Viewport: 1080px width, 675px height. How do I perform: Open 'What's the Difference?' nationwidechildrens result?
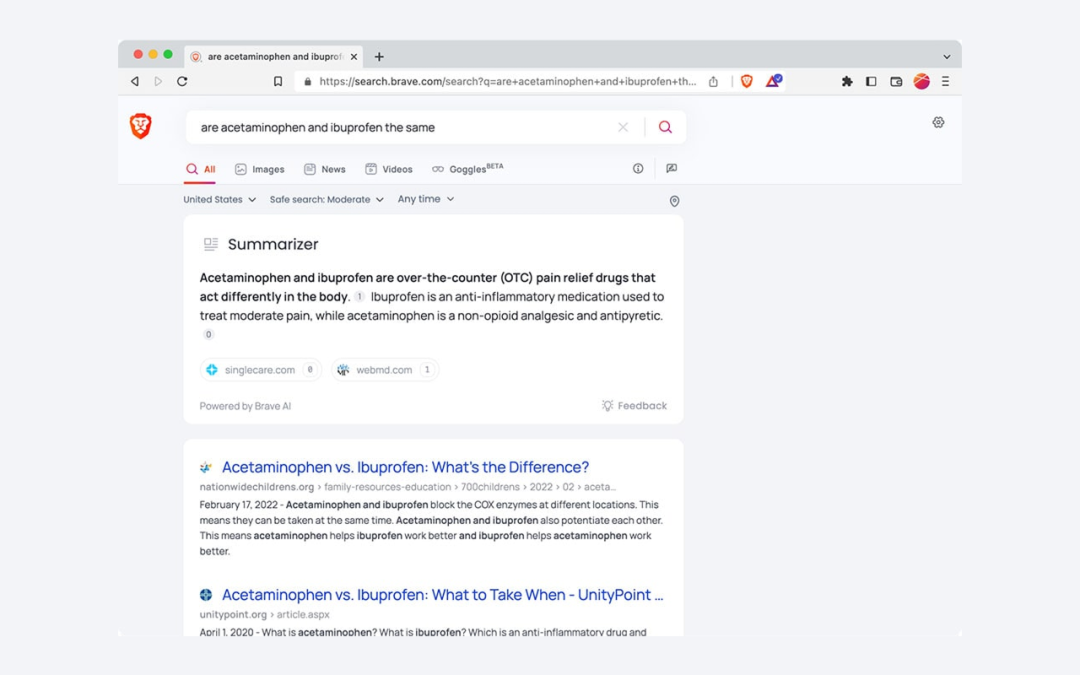(405, 467)
